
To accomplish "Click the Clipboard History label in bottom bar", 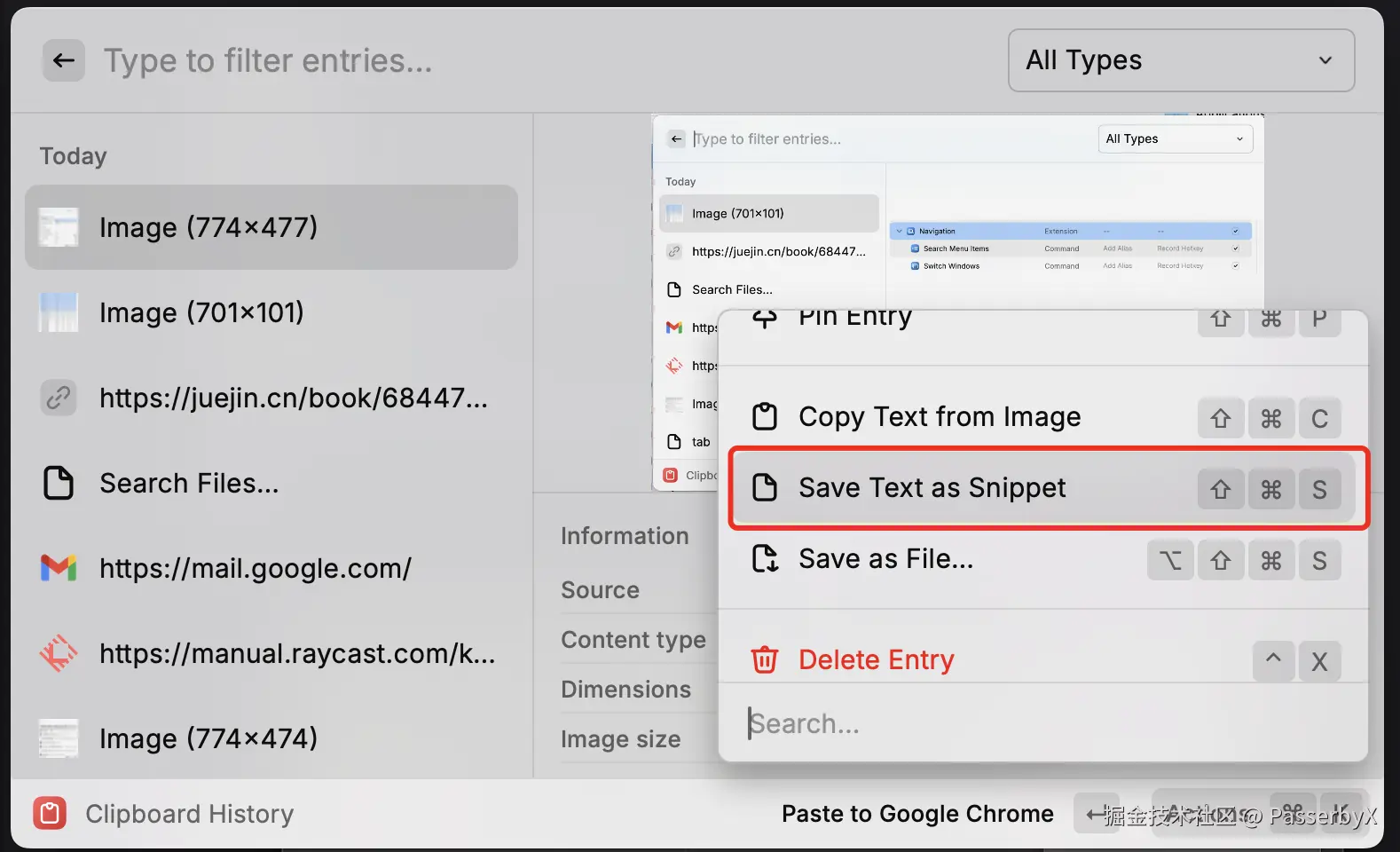I will pyautogui.click(x=189, y=814).
